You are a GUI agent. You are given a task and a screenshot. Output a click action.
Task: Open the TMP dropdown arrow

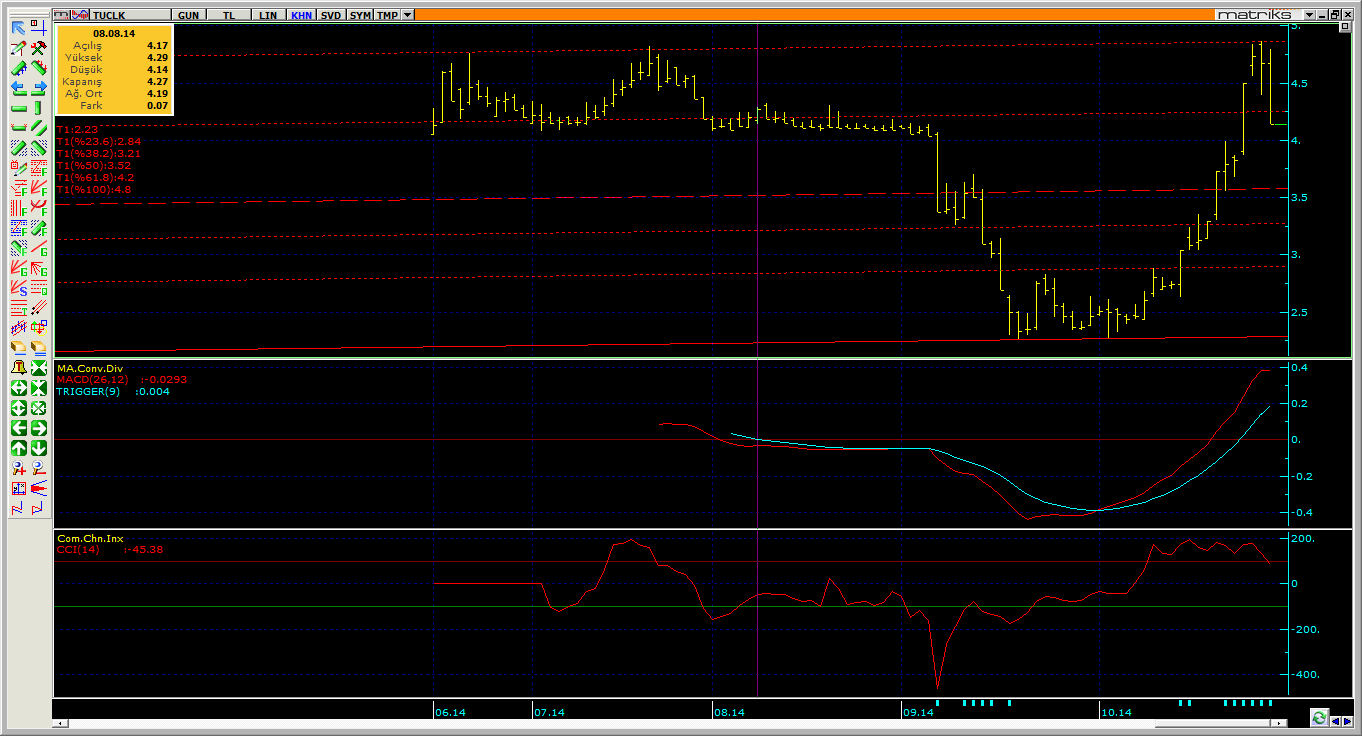(407, 16)
